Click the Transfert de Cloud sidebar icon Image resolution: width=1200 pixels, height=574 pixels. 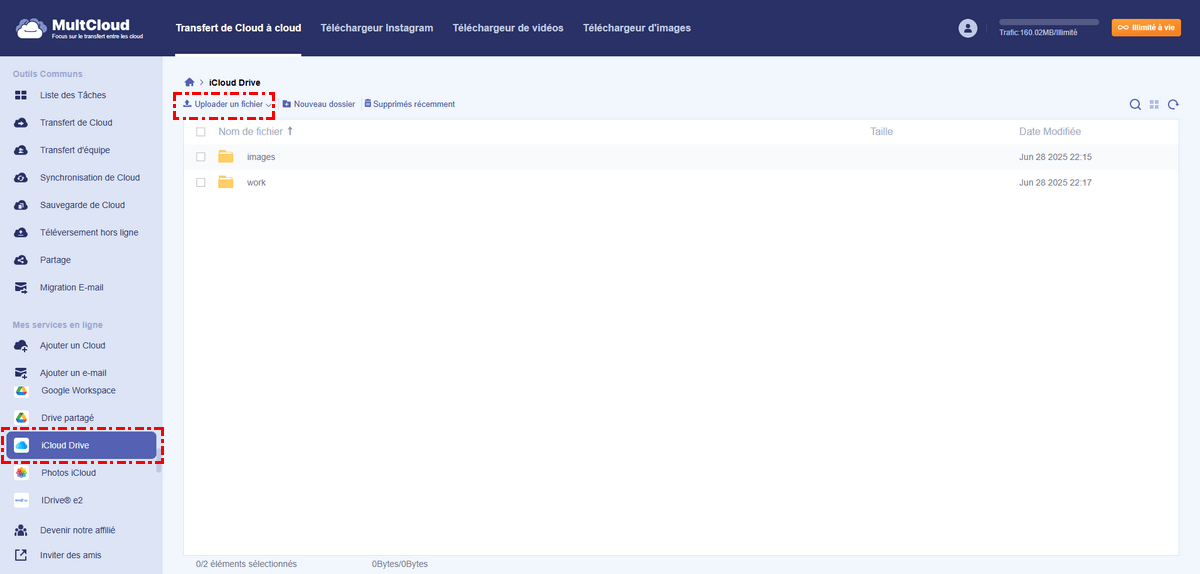point(21,123)
